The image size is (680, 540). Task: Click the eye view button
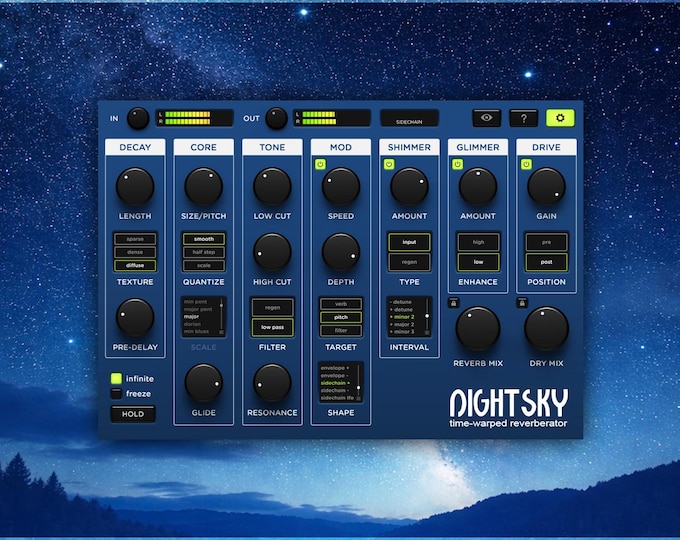pyautogui.click(x=486, y=118)
